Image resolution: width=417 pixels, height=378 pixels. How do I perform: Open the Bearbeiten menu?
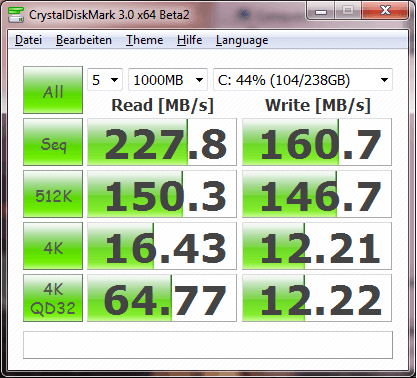click(x=84, y=40)
